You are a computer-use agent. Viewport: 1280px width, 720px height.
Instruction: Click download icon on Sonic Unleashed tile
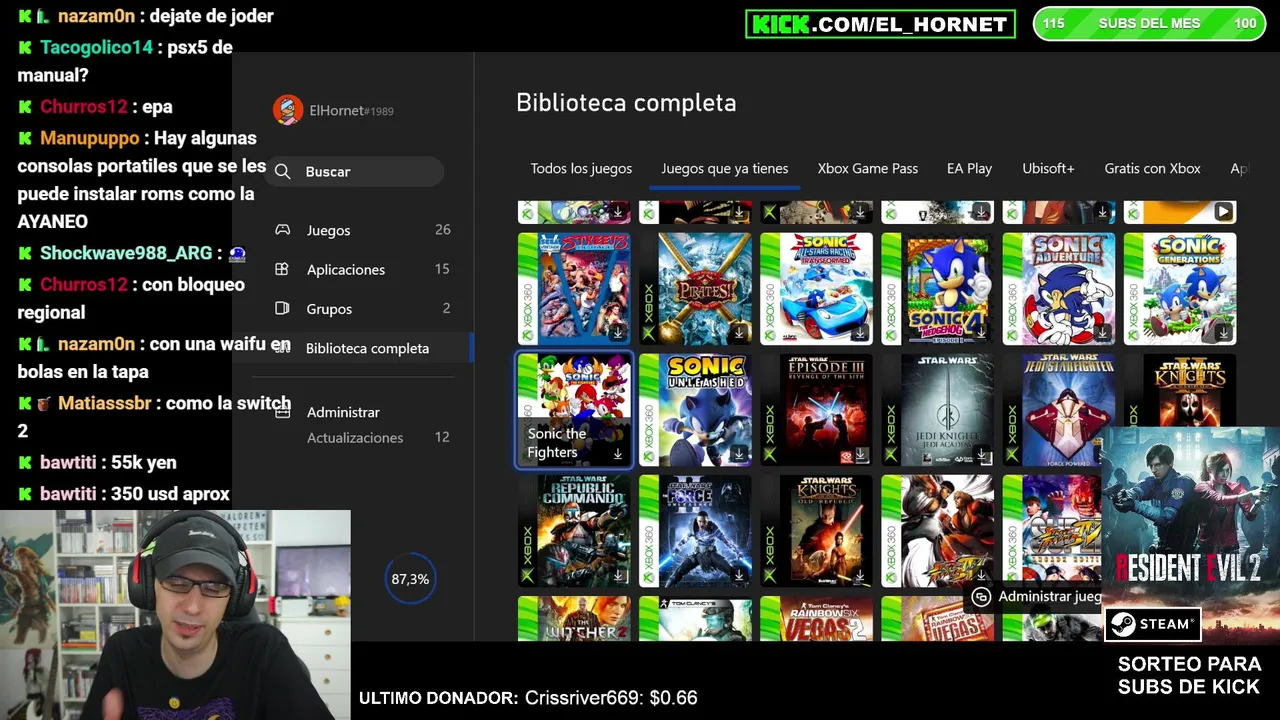pyautogui.click(x=738, y=454)
